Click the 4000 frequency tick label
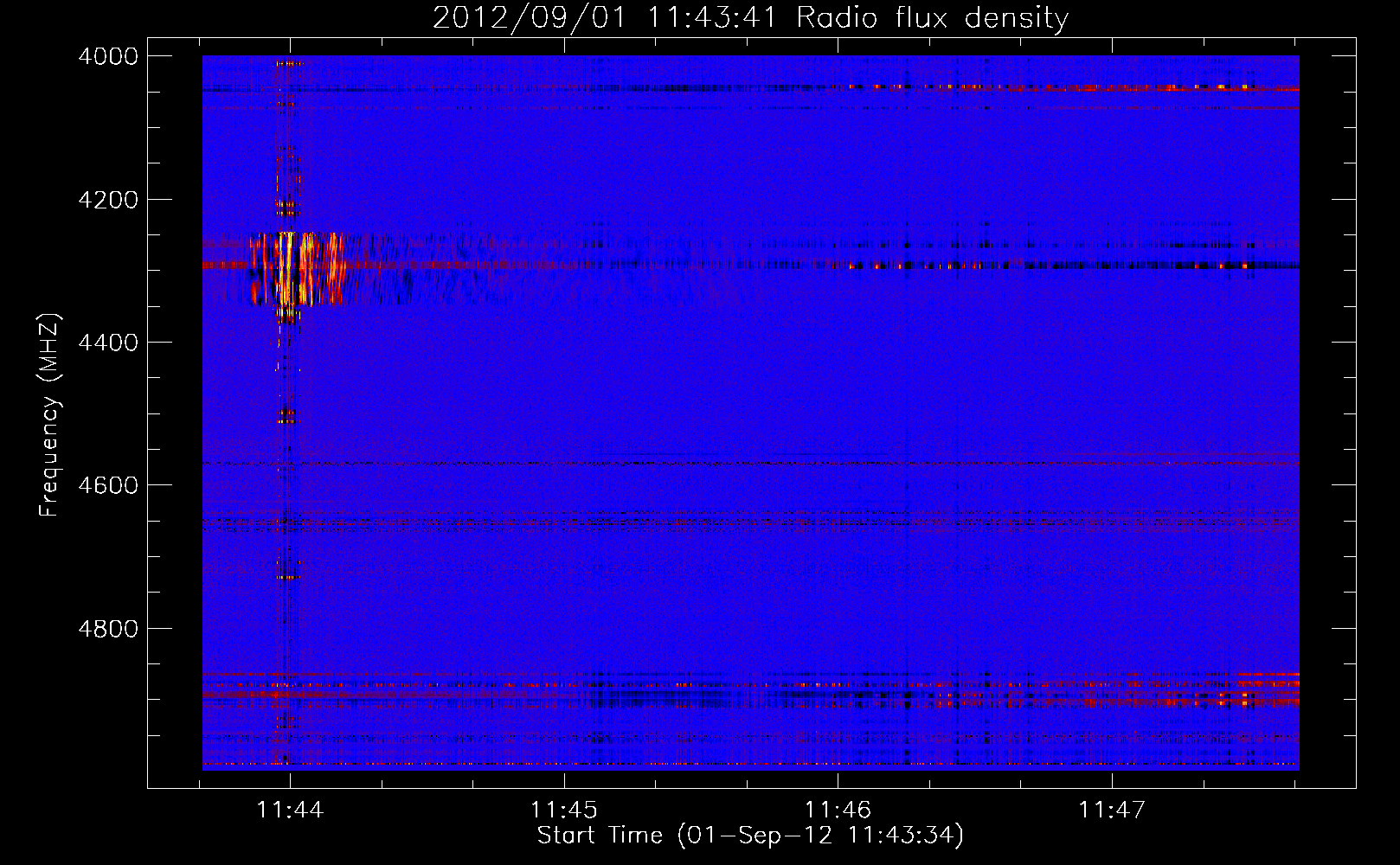Image resolution: width=1400 pixels, height=865 pixels. click(x=108, y=56)
